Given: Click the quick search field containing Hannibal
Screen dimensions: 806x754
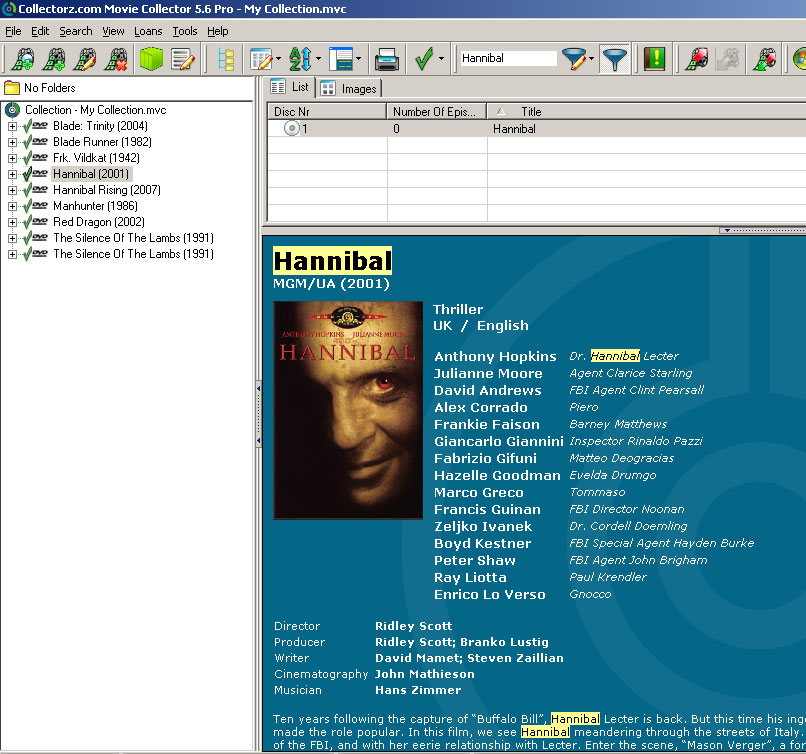Looking at the screenshot, I should coord(507,58).
